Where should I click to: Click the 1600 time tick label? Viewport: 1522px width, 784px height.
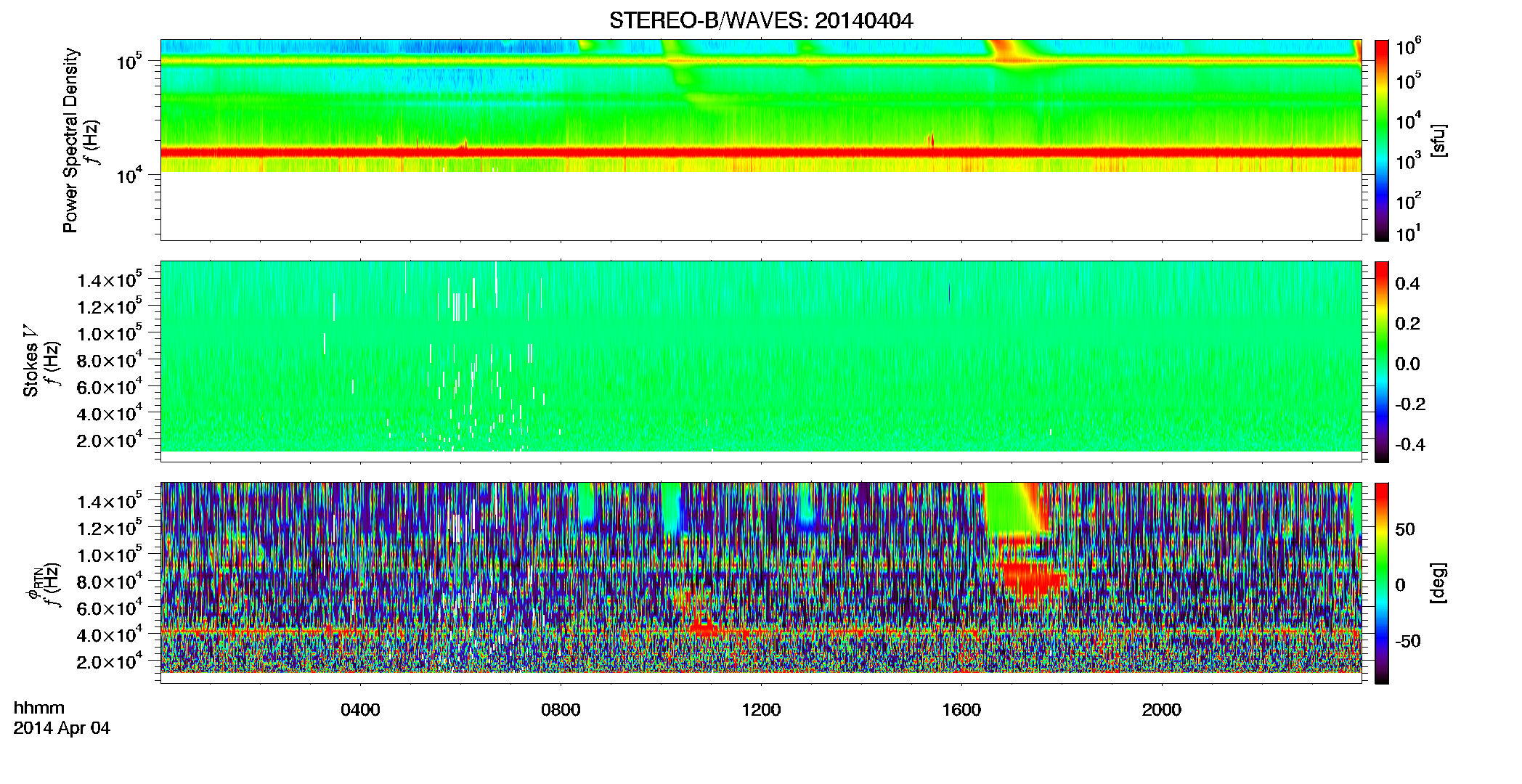(x=961, y=710)
